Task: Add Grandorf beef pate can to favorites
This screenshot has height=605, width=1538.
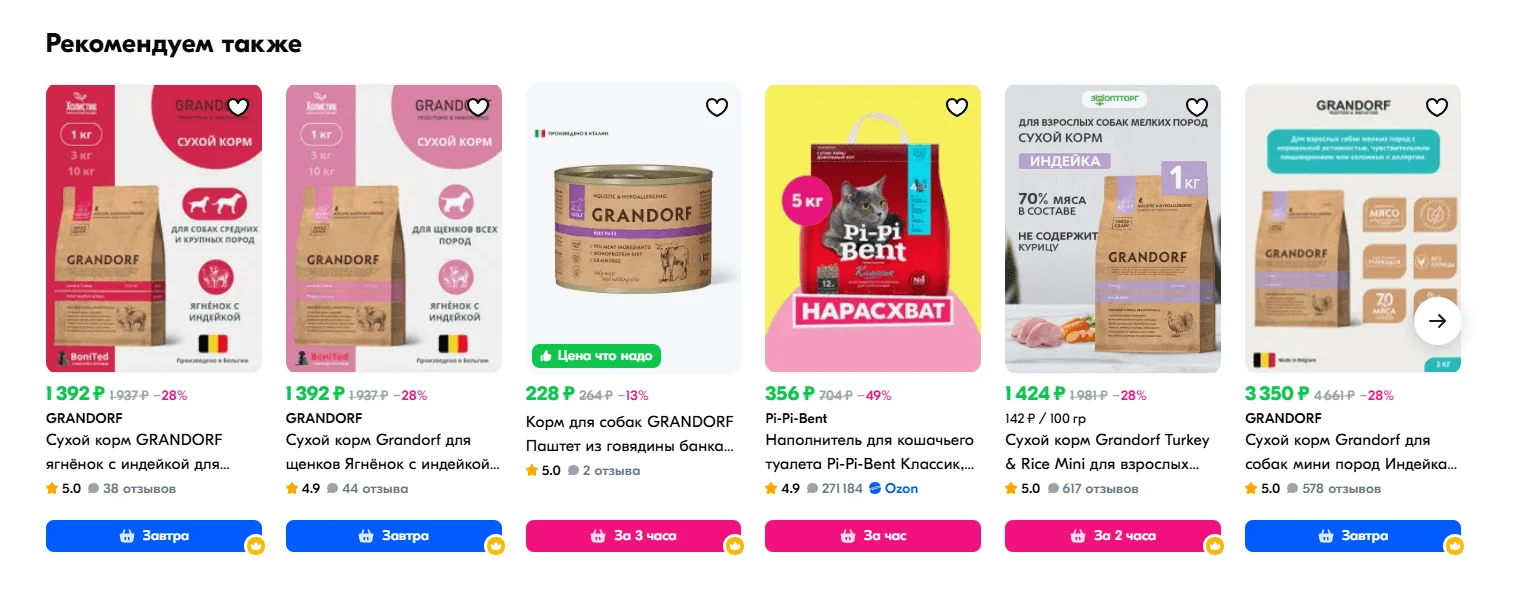Action: point(717,108)
